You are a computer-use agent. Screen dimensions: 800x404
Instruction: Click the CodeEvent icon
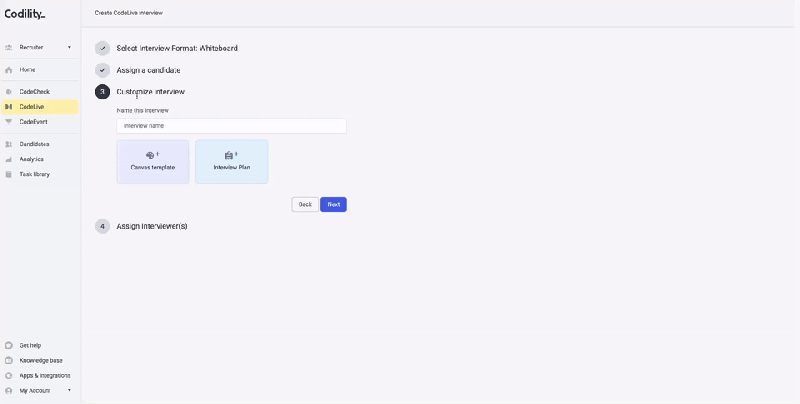pos(8,122)
